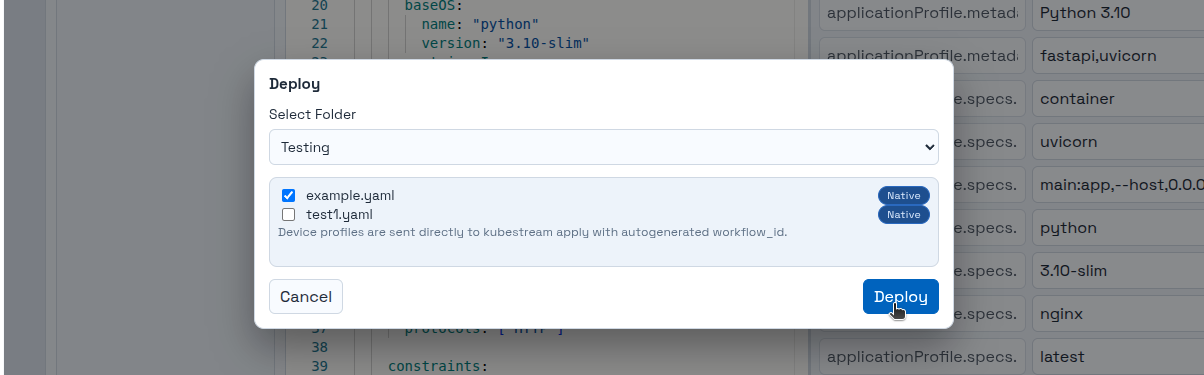
Task: Click the nginx value field
Action: [x=1118, y=314]
